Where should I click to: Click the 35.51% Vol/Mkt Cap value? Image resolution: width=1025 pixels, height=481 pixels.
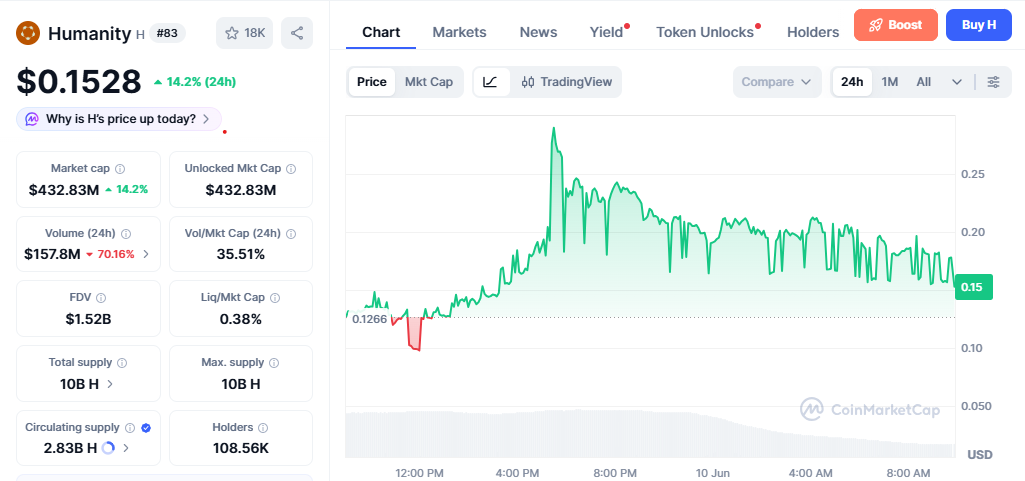pos(241,254)
